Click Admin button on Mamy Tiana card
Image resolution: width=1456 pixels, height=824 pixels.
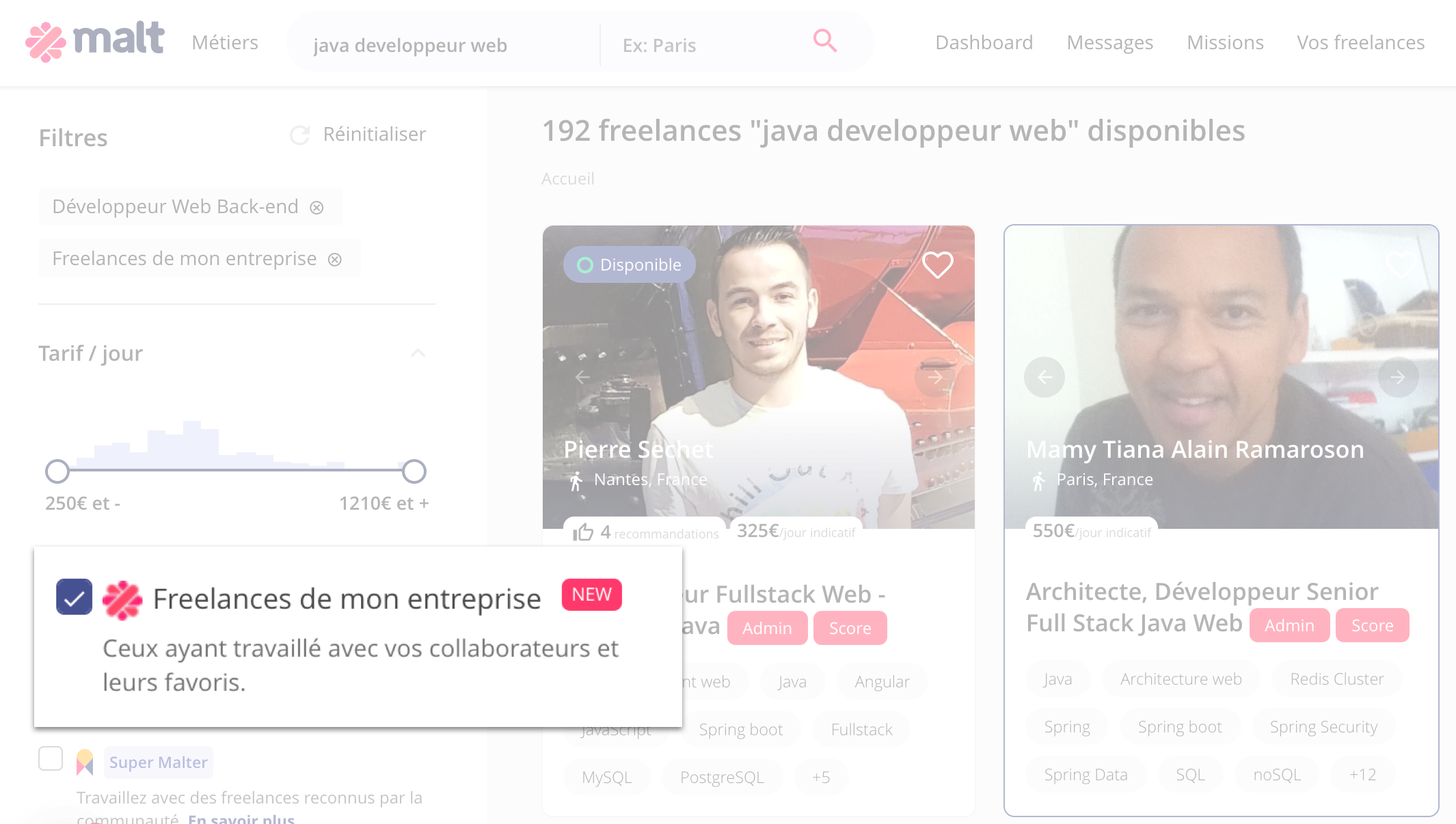[x=1289, y=625]
